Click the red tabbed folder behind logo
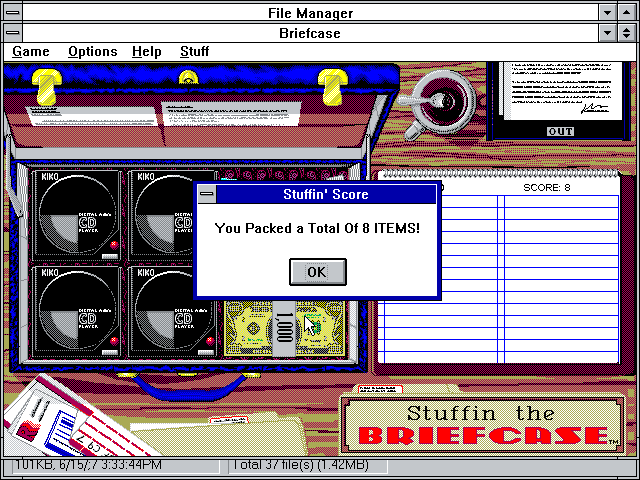The image size is (640, 480). [x=380, y=389]
